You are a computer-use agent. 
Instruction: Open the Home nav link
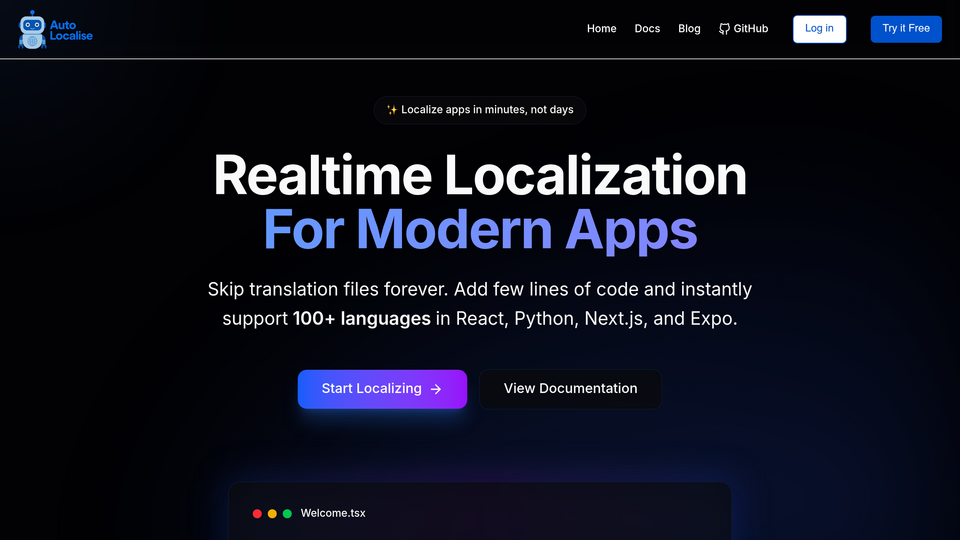(x=601, y=29)
